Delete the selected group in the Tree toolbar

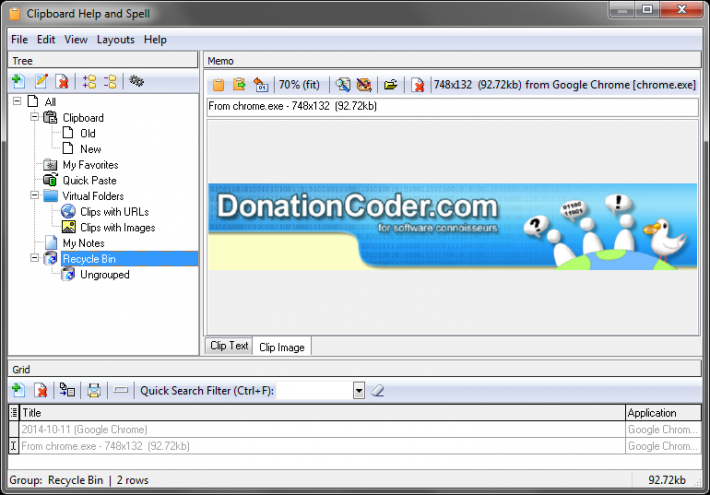(x=62, y=82)
